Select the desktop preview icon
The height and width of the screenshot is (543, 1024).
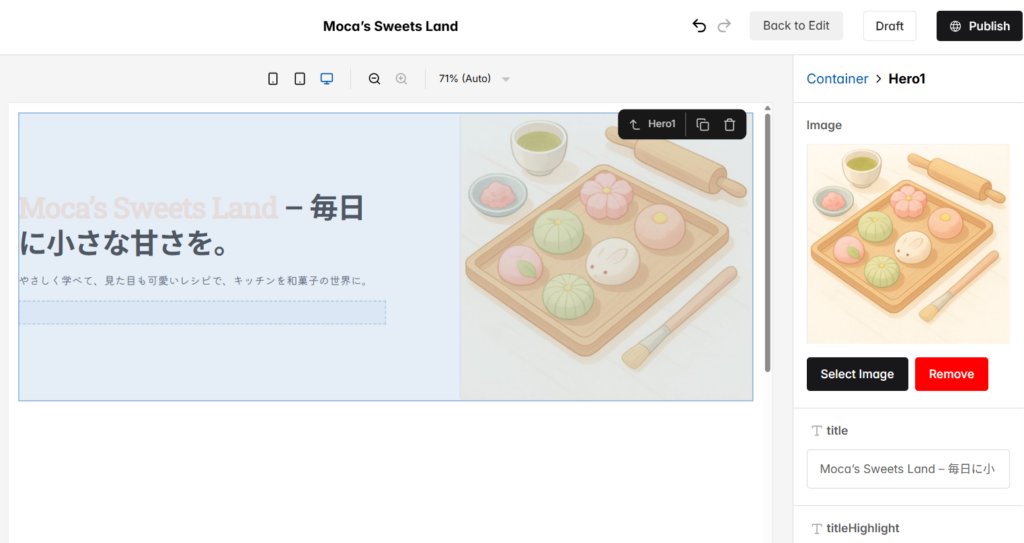click(327, 79)
